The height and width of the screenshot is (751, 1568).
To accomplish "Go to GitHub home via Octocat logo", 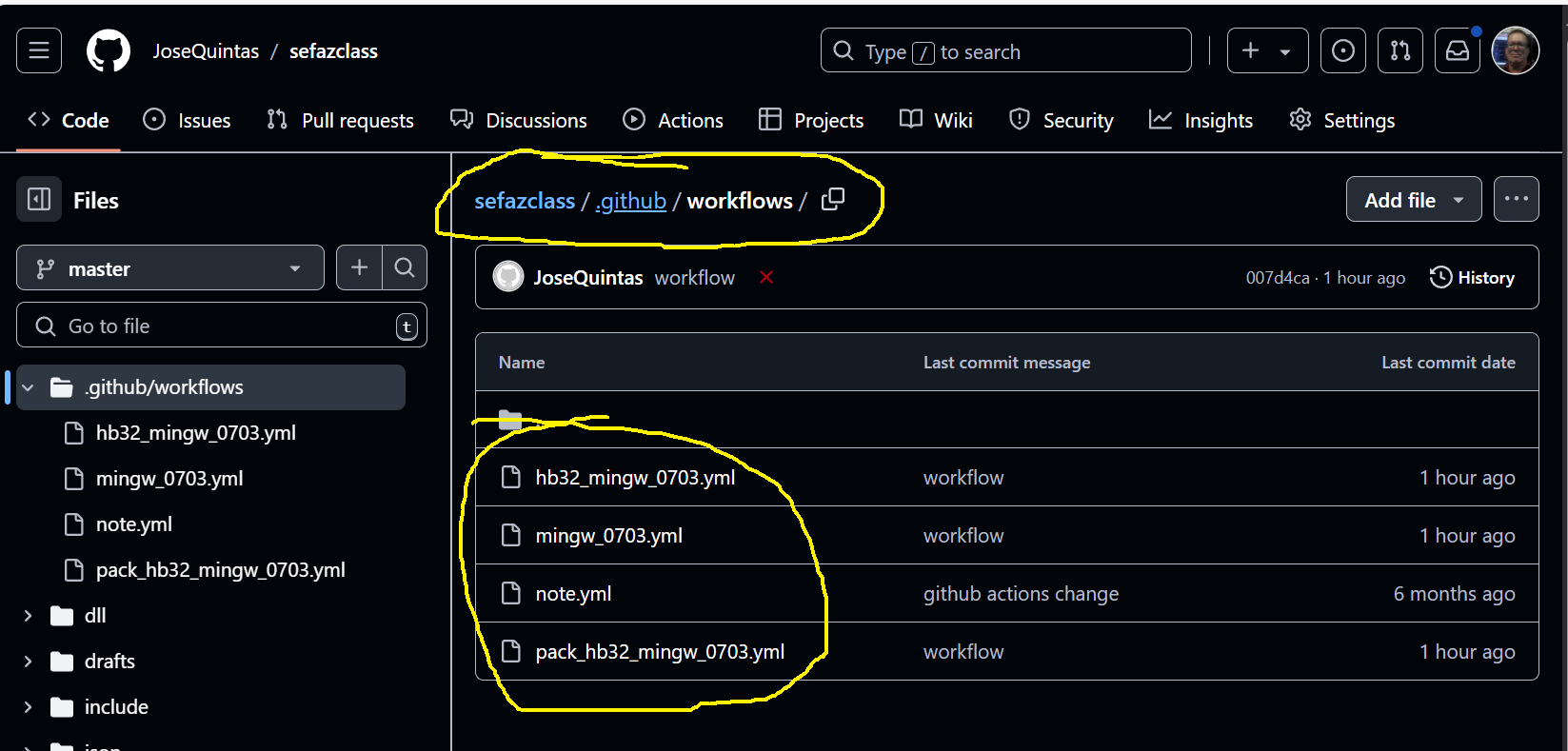I will point(109,50).
